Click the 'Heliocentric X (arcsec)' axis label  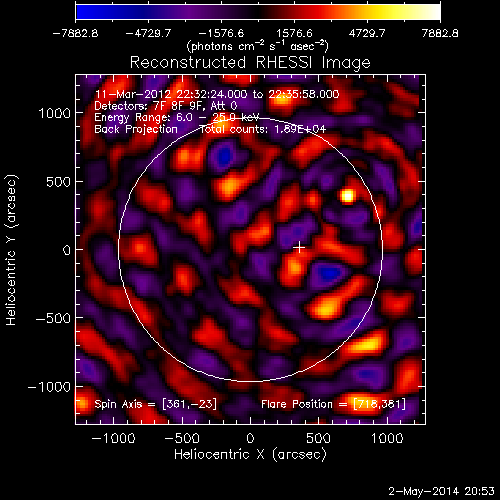(x=250, y=455)
